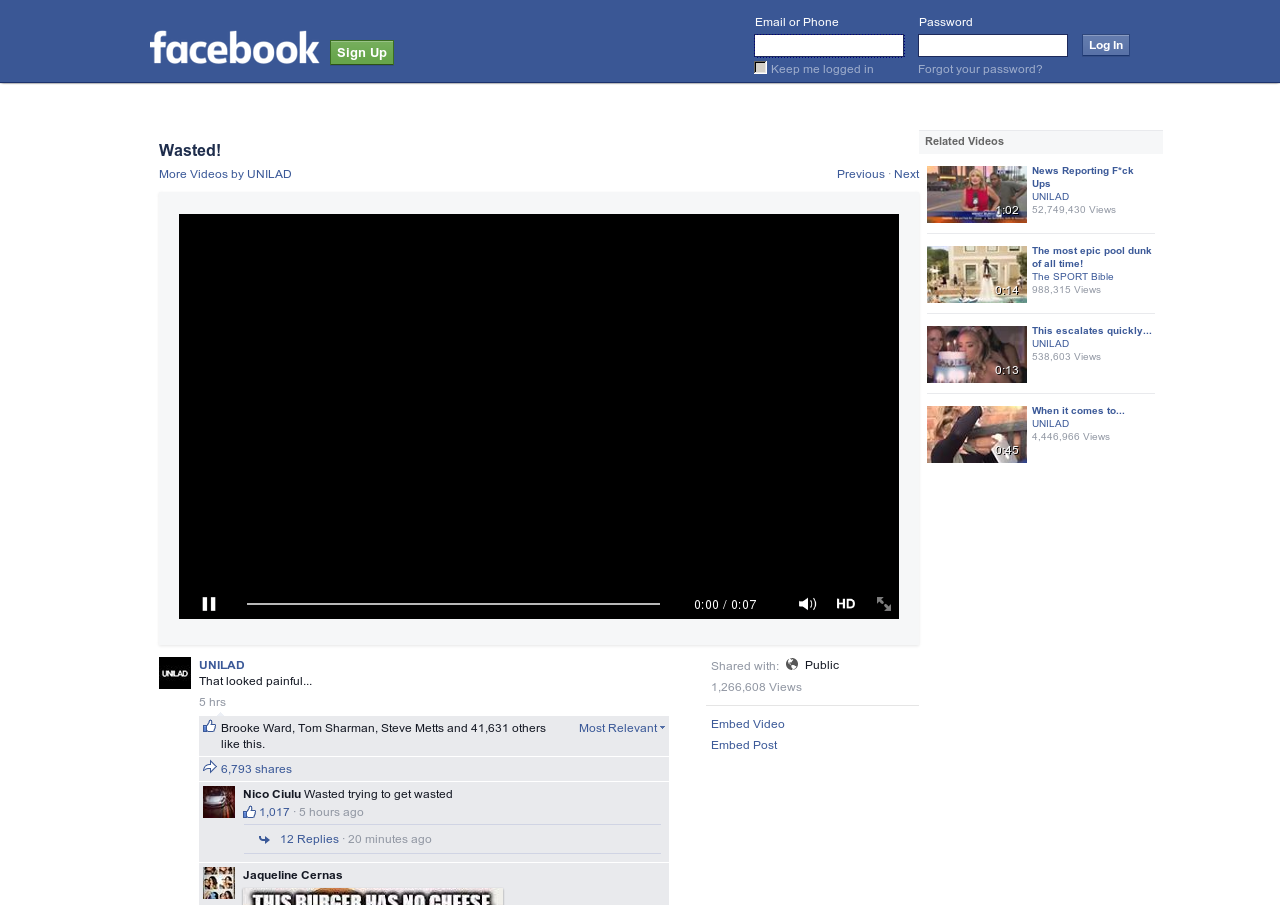Click the Embed Post link
The height and width of the screenshot is (905, 1280).
(x=744, y=745)
